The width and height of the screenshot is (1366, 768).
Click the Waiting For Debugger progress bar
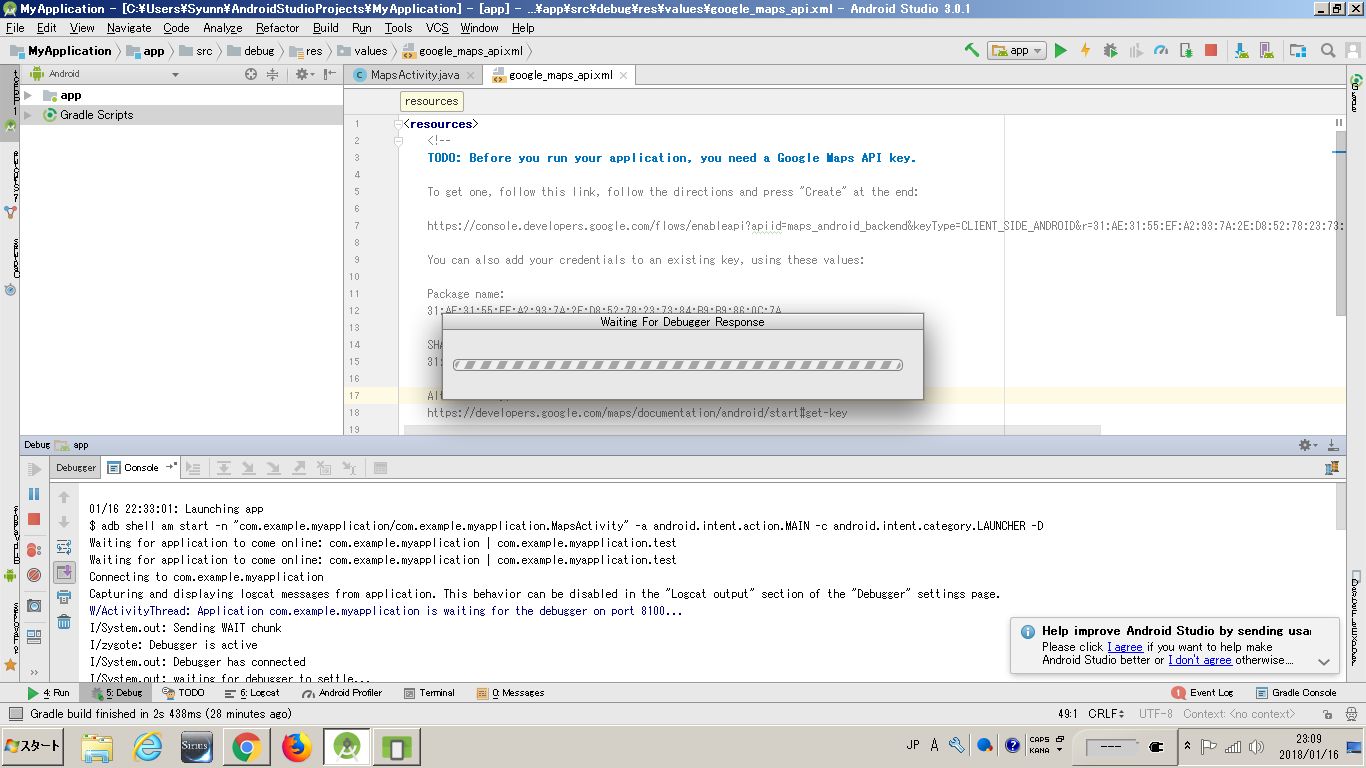[x=678, y=365]
